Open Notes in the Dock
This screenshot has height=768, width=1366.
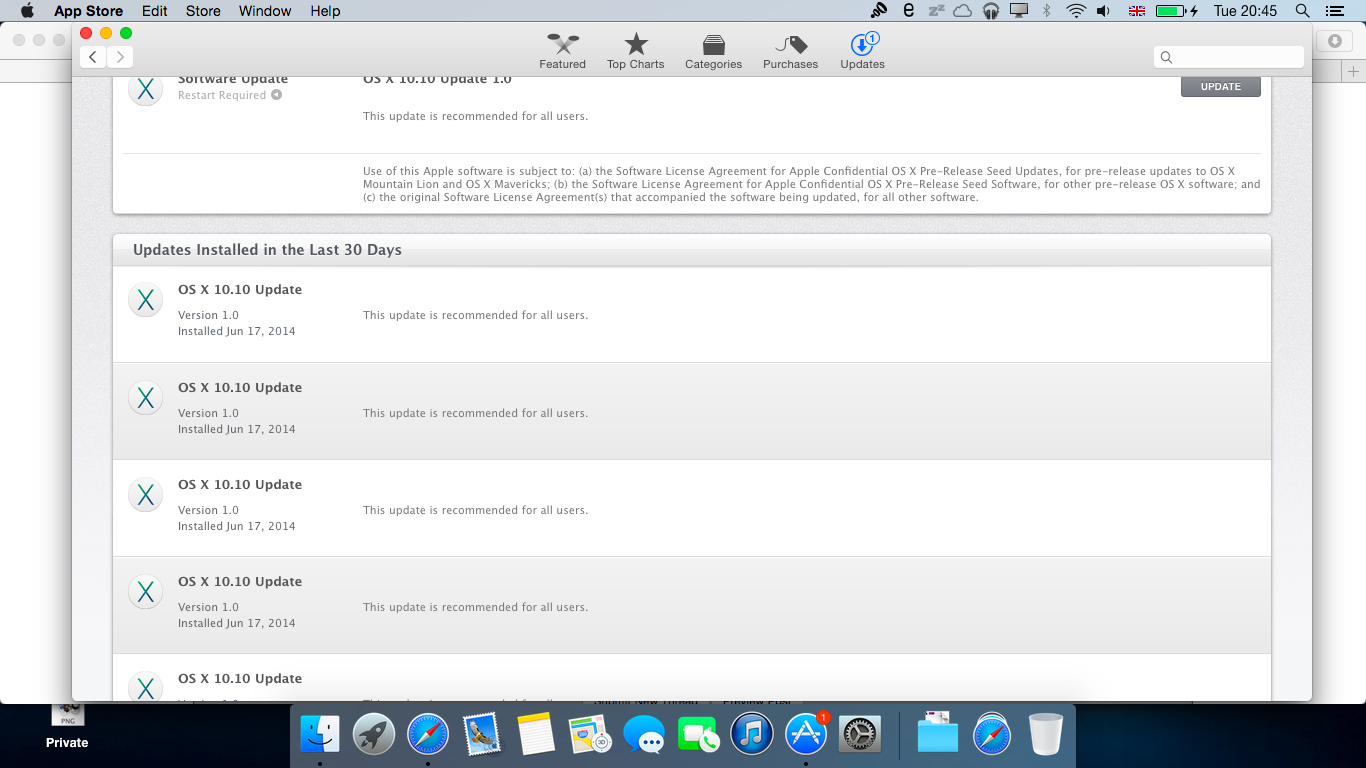tap(536, 735)
